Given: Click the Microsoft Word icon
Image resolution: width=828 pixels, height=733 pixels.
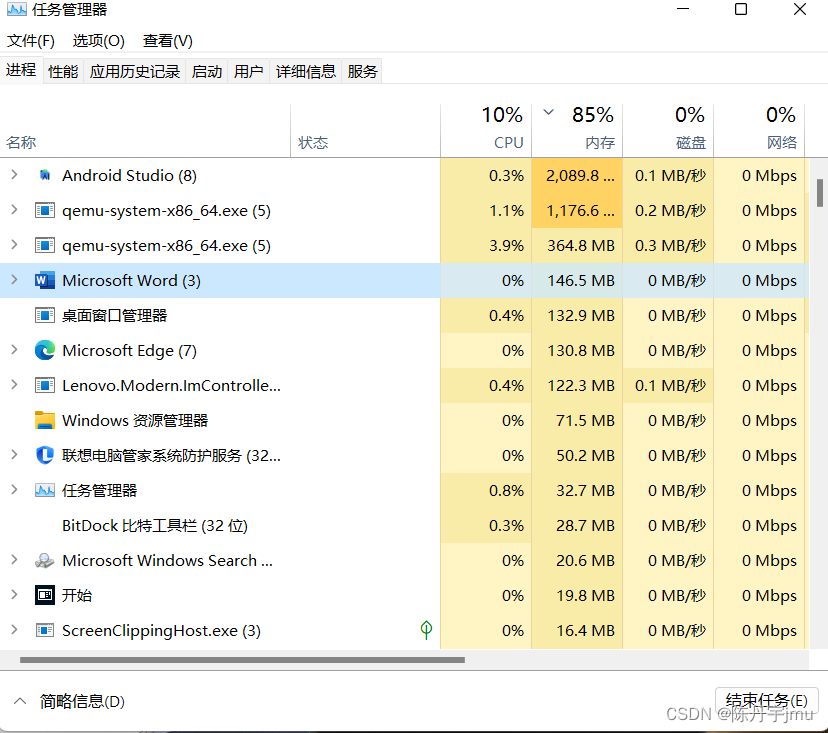Looking at the screenshot, I should pos(45,280).
